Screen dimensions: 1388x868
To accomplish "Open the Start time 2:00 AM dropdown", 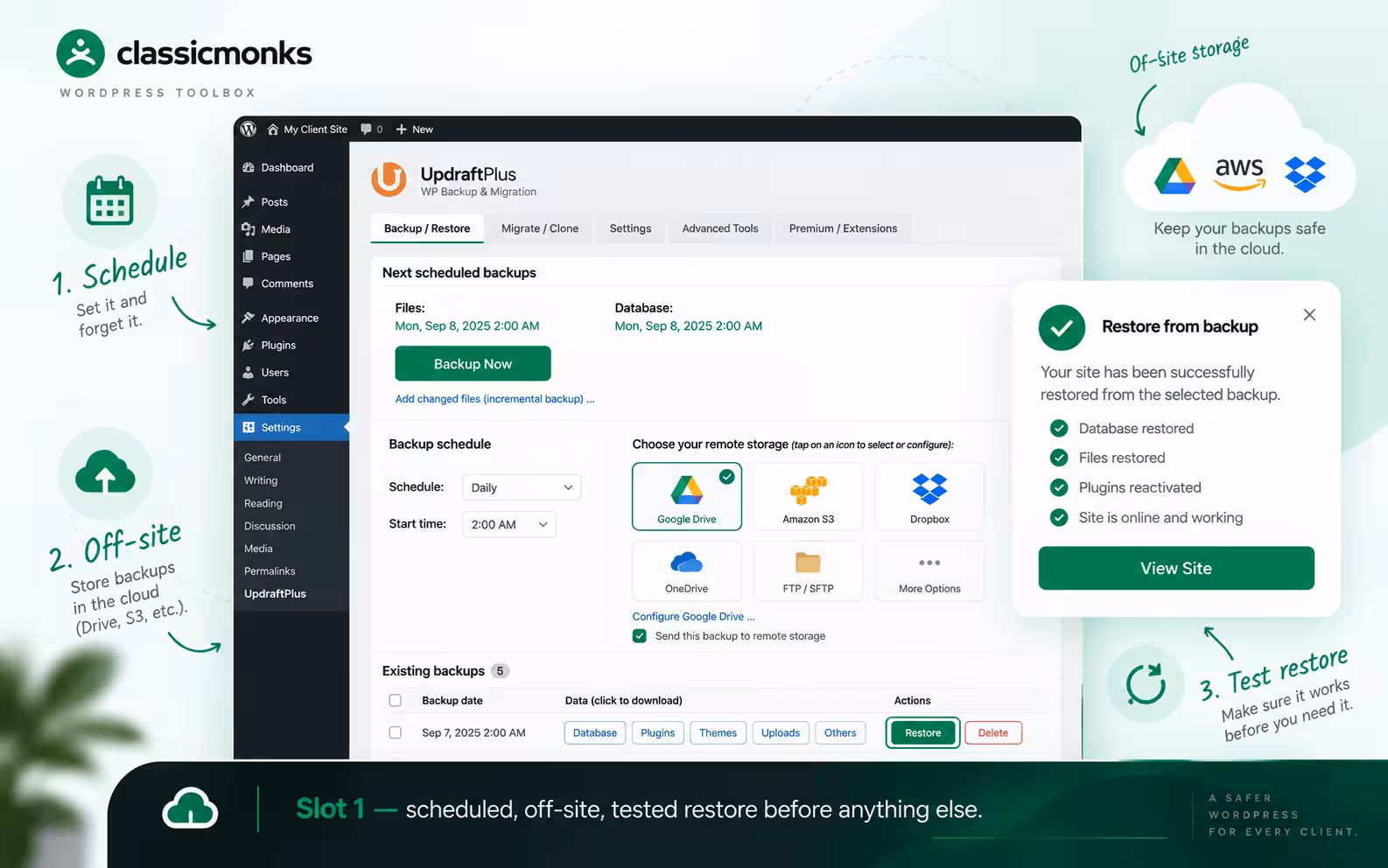I will point(509,524).
